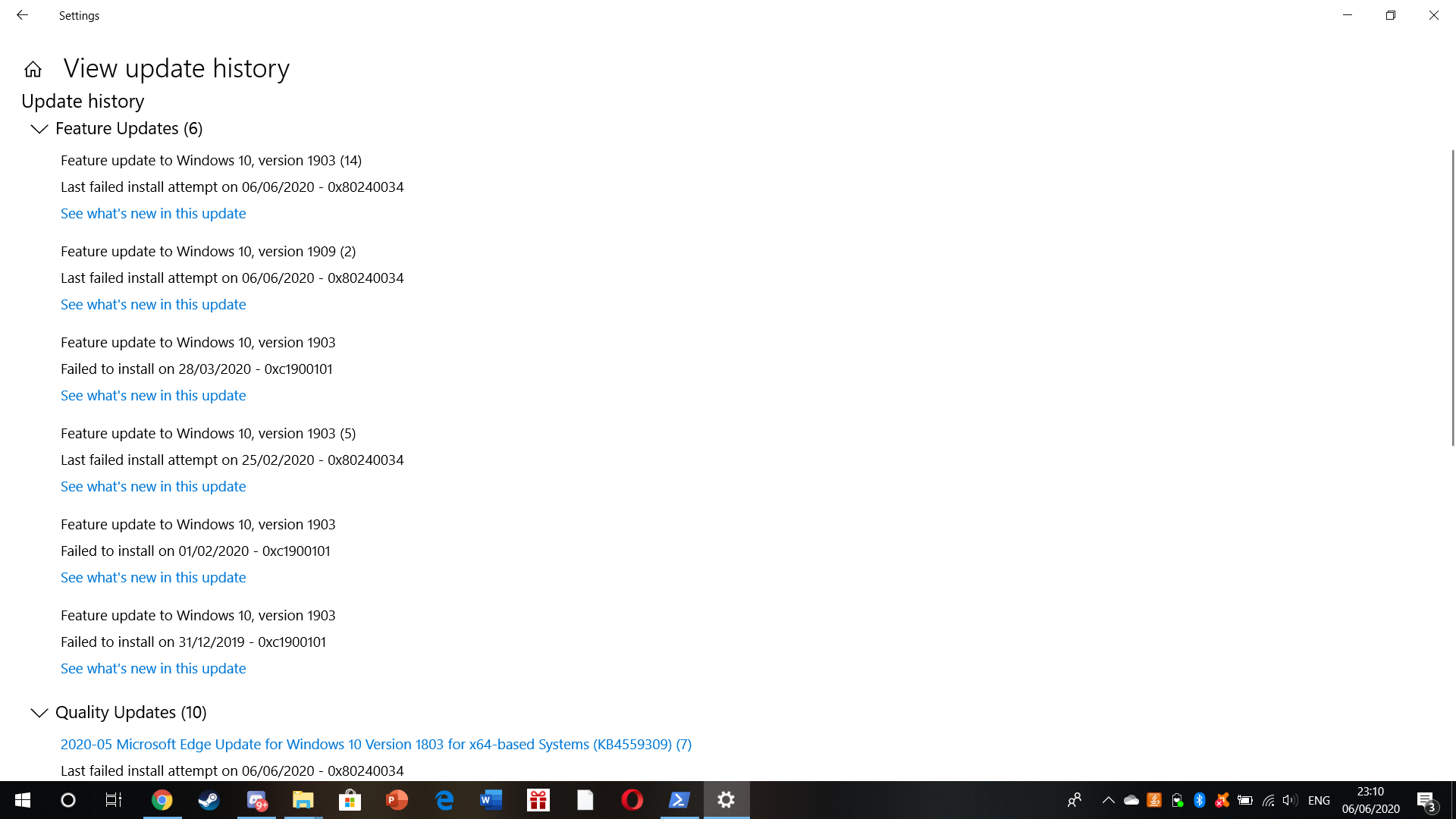
Task: Click 'Feature update to Windows 10, version 1903 (14)' text
Action: coord(212,160)
